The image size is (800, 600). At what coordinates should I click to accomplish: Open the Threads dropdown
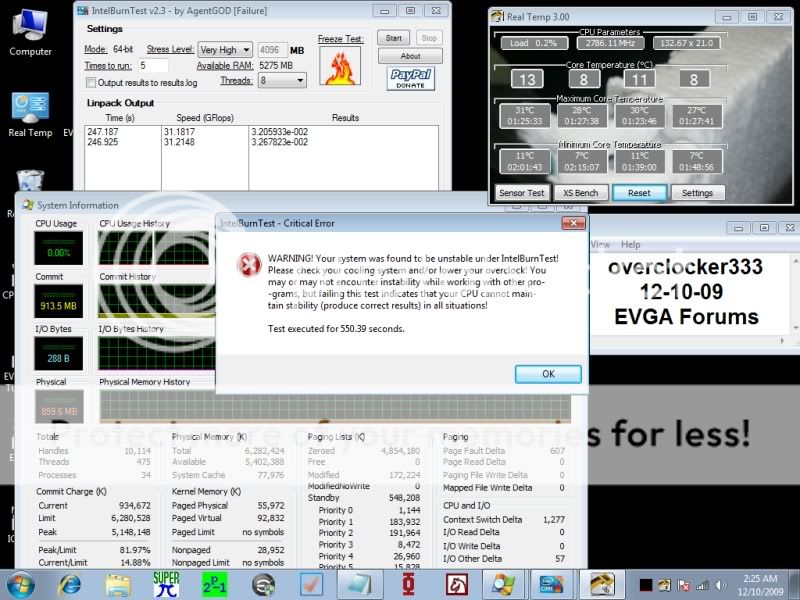coord(282,80)
